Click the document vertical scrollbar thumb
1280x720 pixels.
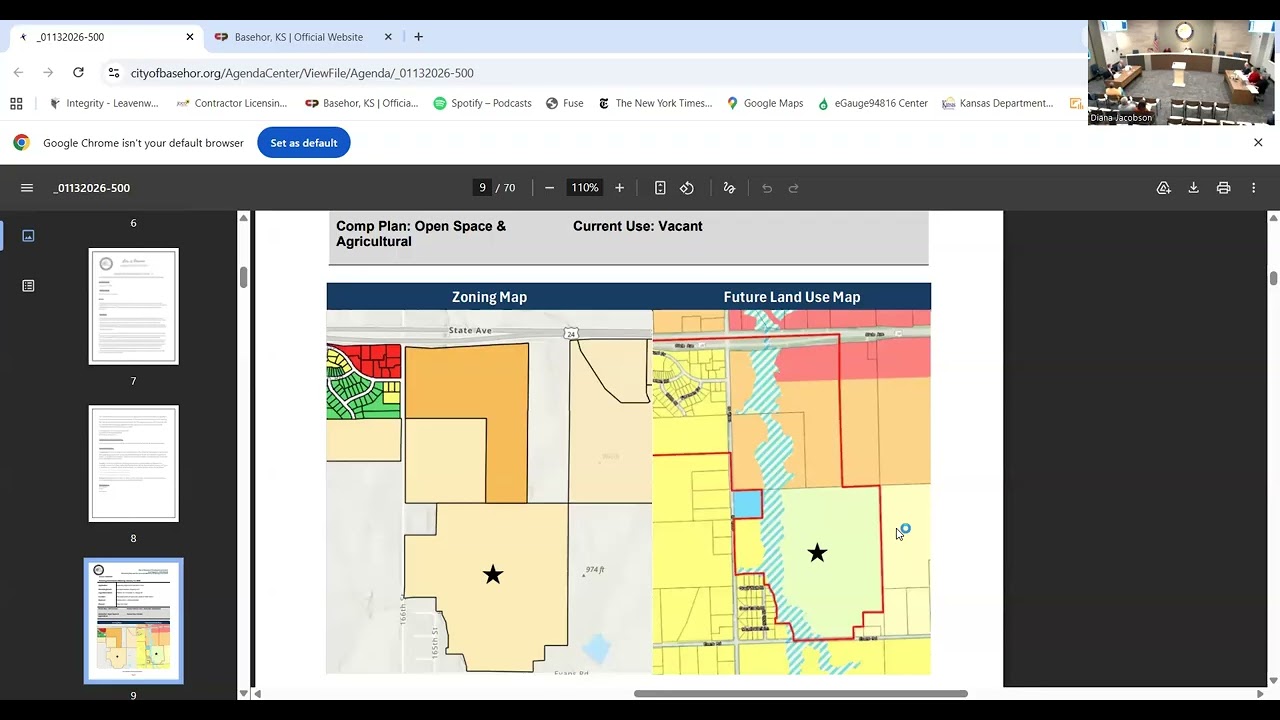tap(1273, 278)
